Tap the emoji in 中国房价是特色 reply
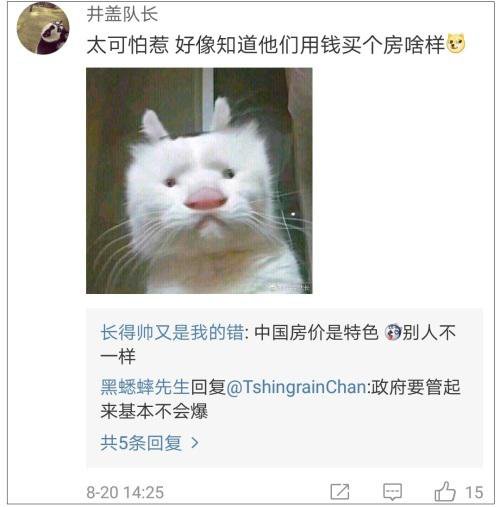The width and height of the screenshot is (500, 507). pyautogui.click(x=393, y=332)
